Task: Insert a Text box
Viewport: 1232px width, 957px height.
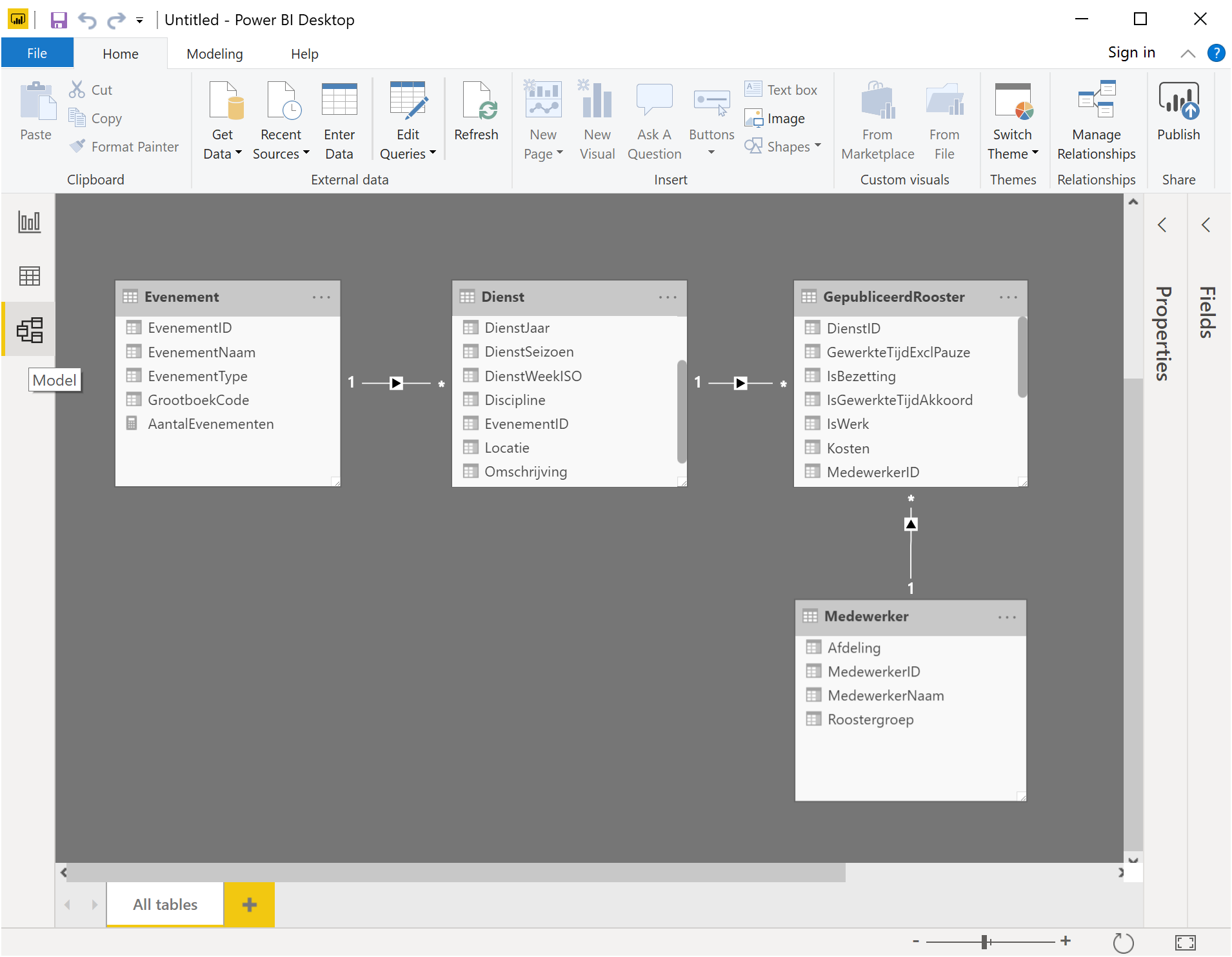Action: (x=781, y=90)
